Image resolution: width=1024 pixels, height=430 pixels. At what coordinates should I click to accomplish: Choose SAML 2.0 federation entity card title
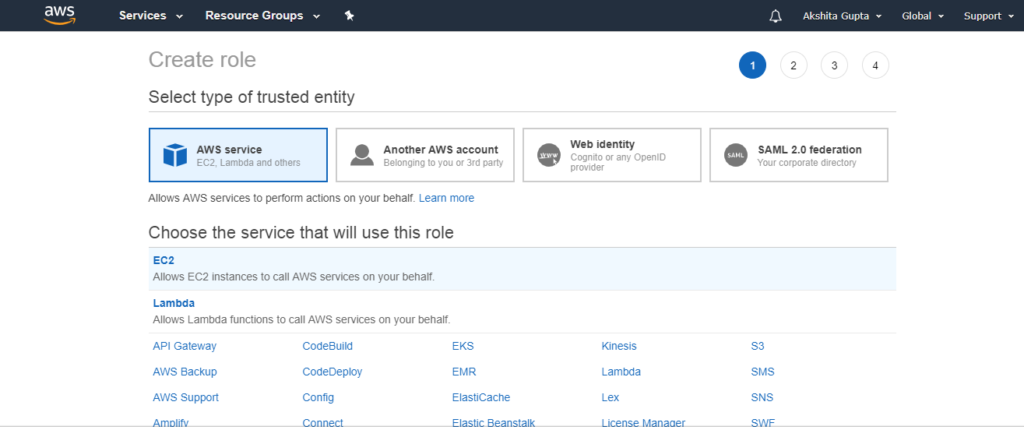click(809, 150)
